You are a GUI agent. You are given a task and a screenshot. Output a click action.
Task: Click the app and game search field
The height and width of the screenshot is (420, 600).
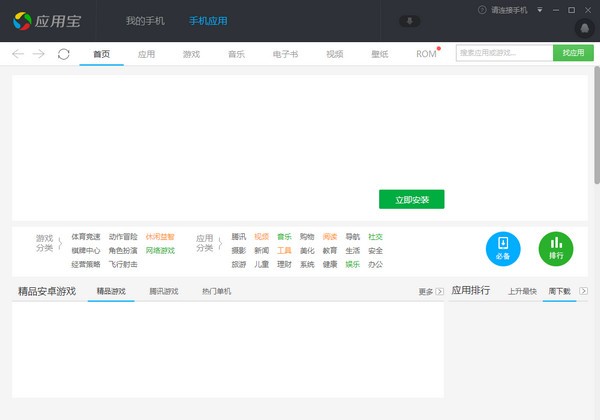tap(504, 52)
